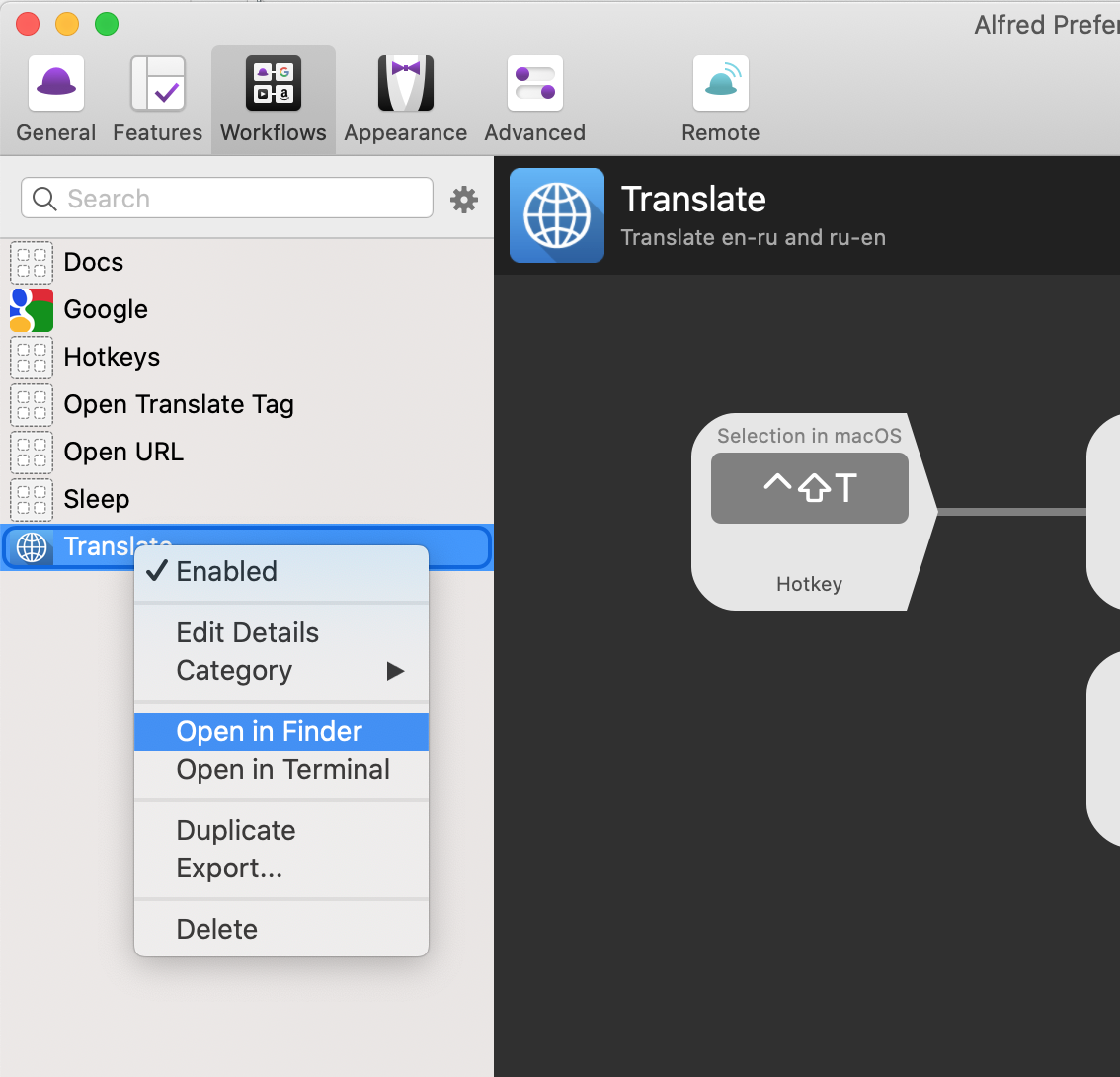
Task: Select the Workflows toolbar tab
Action: (x=273, y=100)
